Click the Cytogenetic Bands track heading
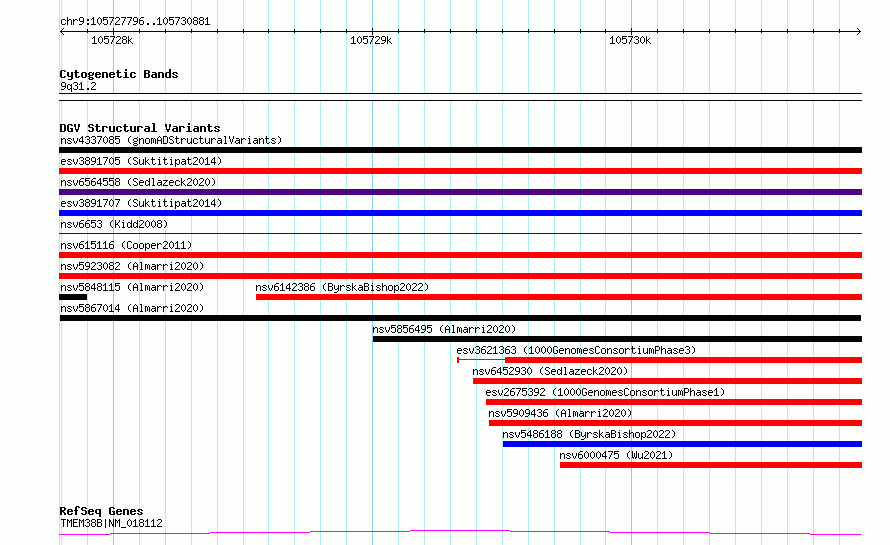 [x=119, y=74]
